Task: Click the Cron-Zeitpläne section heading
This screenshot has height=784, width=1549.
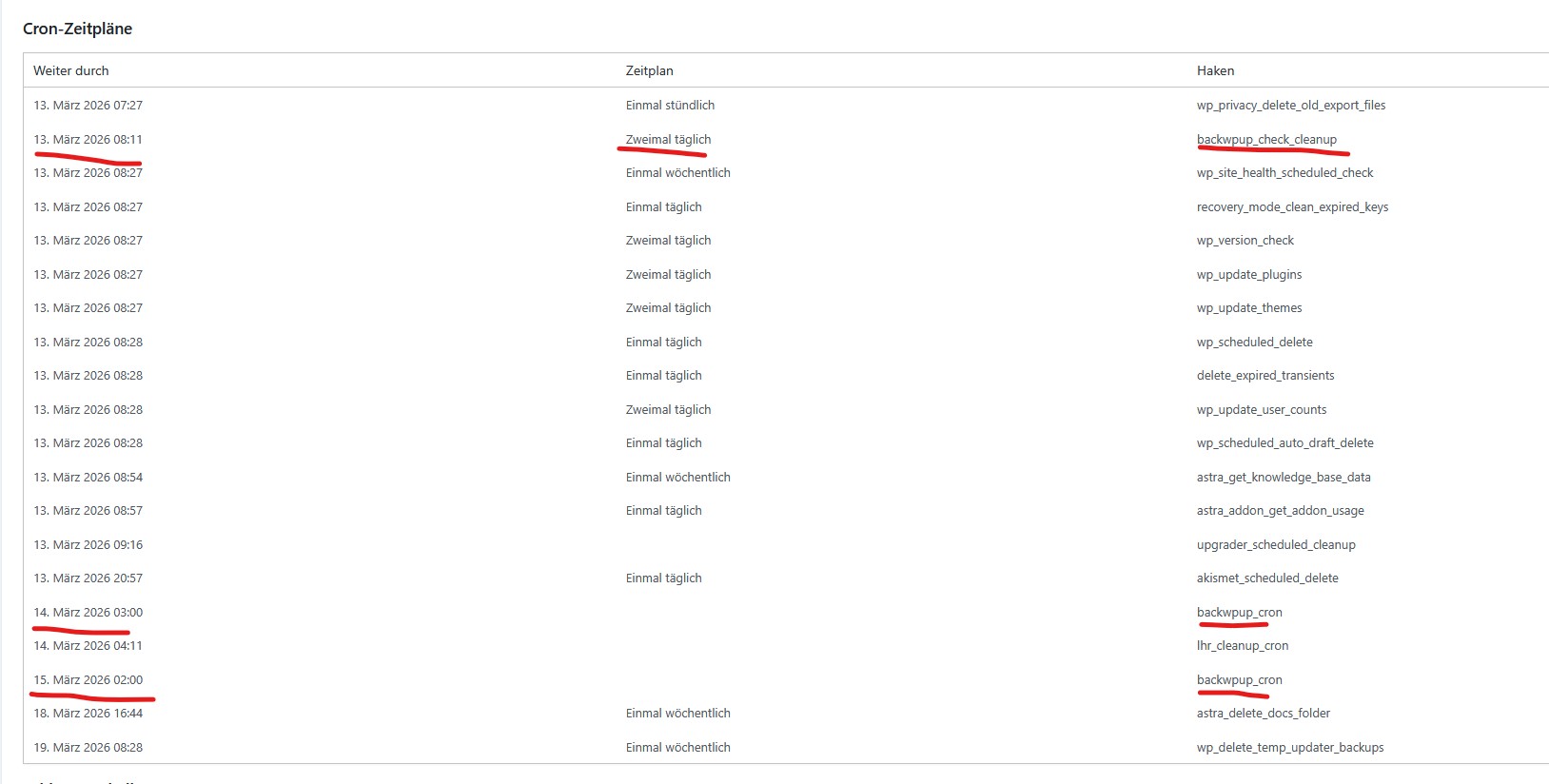Action: point(77,29)
